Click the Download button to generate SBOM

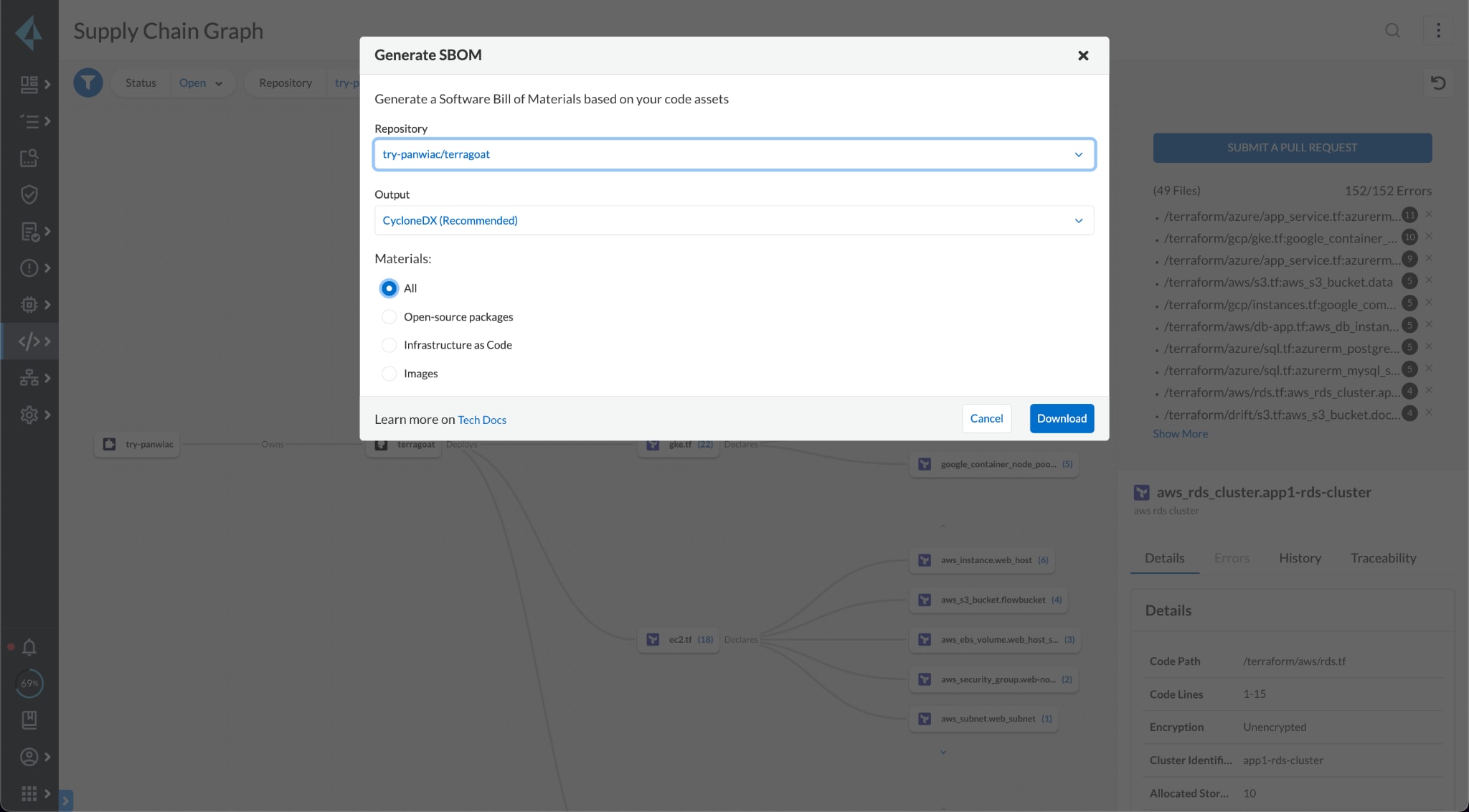[x=1062, y=418]
